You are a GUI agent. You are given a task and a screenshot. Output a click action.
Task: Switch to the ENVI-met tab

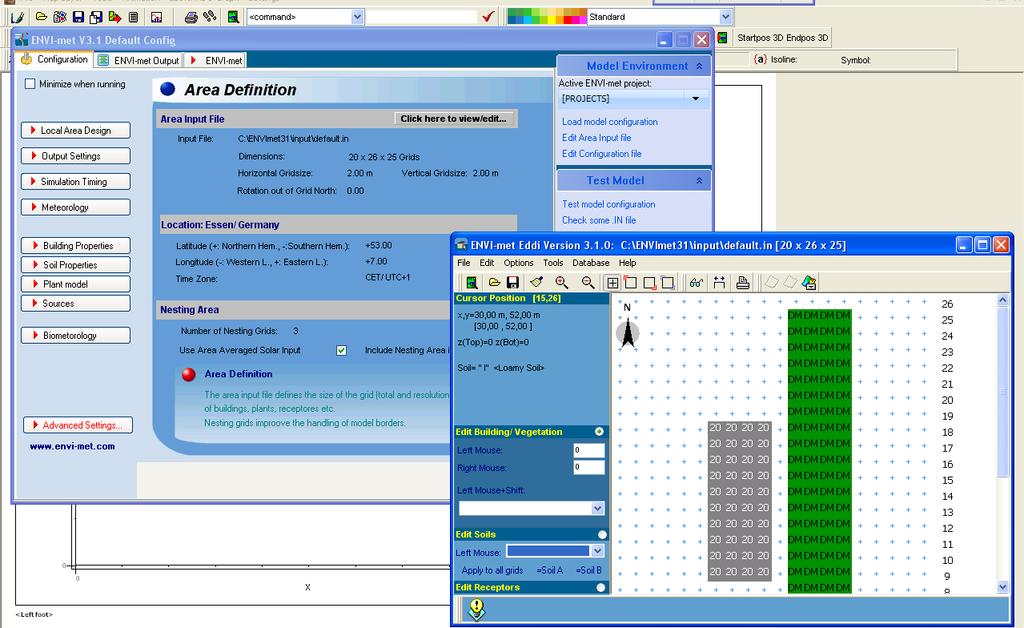pyautogui.click(x=216, y=60)
